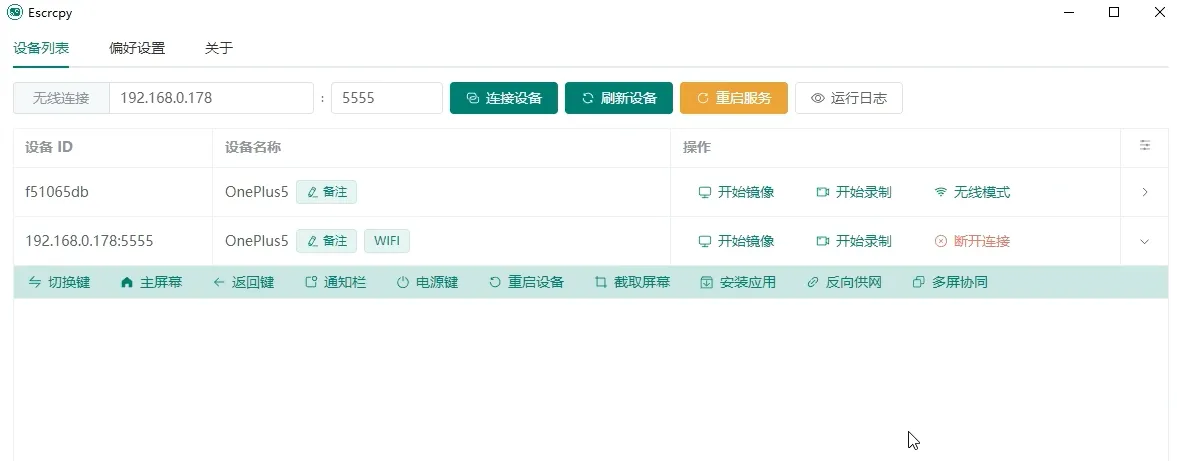Open table column settings icon in header
Viewport: 1177px width, 461px height.
point(1145,146)
